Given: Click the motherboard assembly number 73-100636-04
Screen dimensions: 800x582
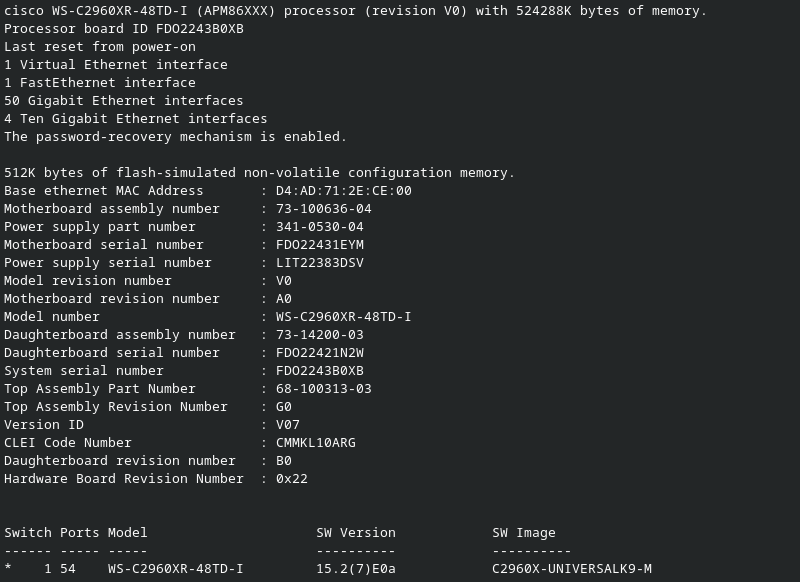Looking at the screenshot, I should coord(323,209).
